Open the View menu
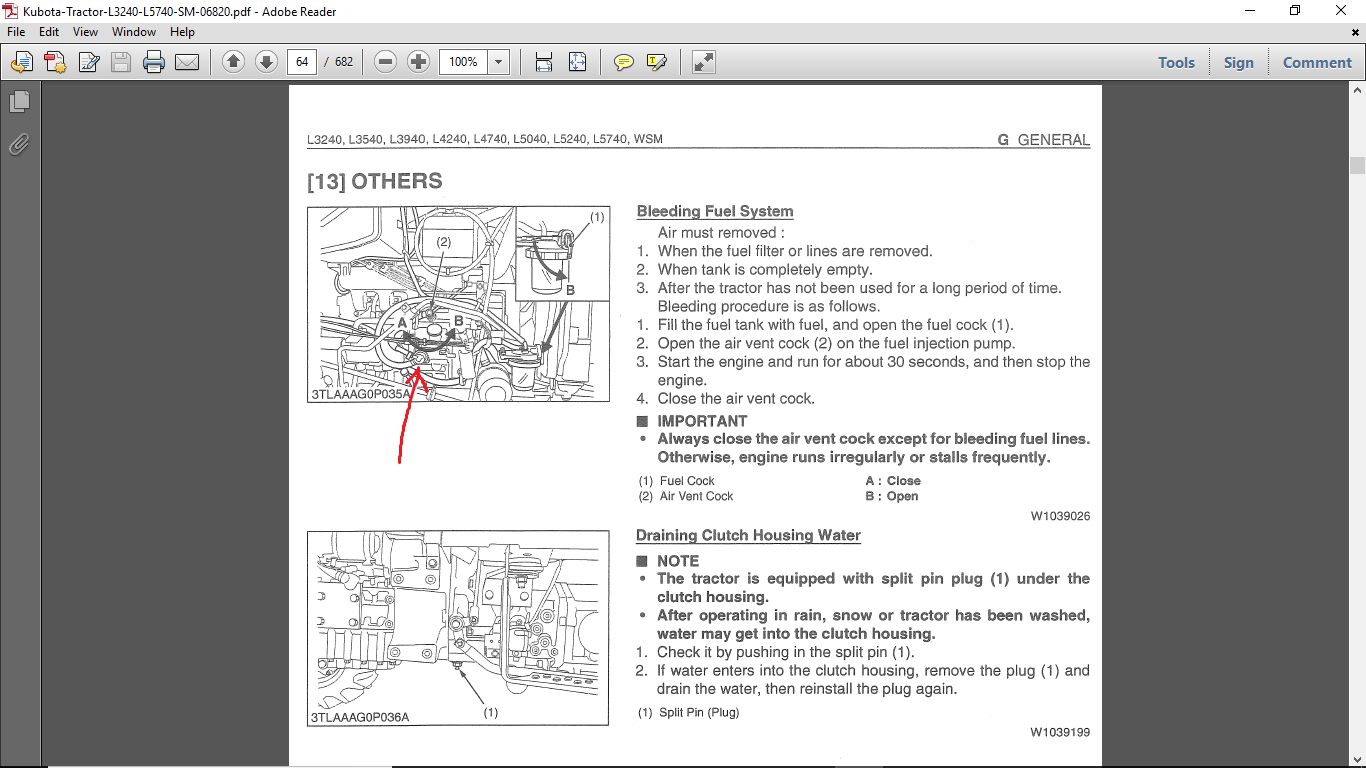 click(x=85, y=32)
